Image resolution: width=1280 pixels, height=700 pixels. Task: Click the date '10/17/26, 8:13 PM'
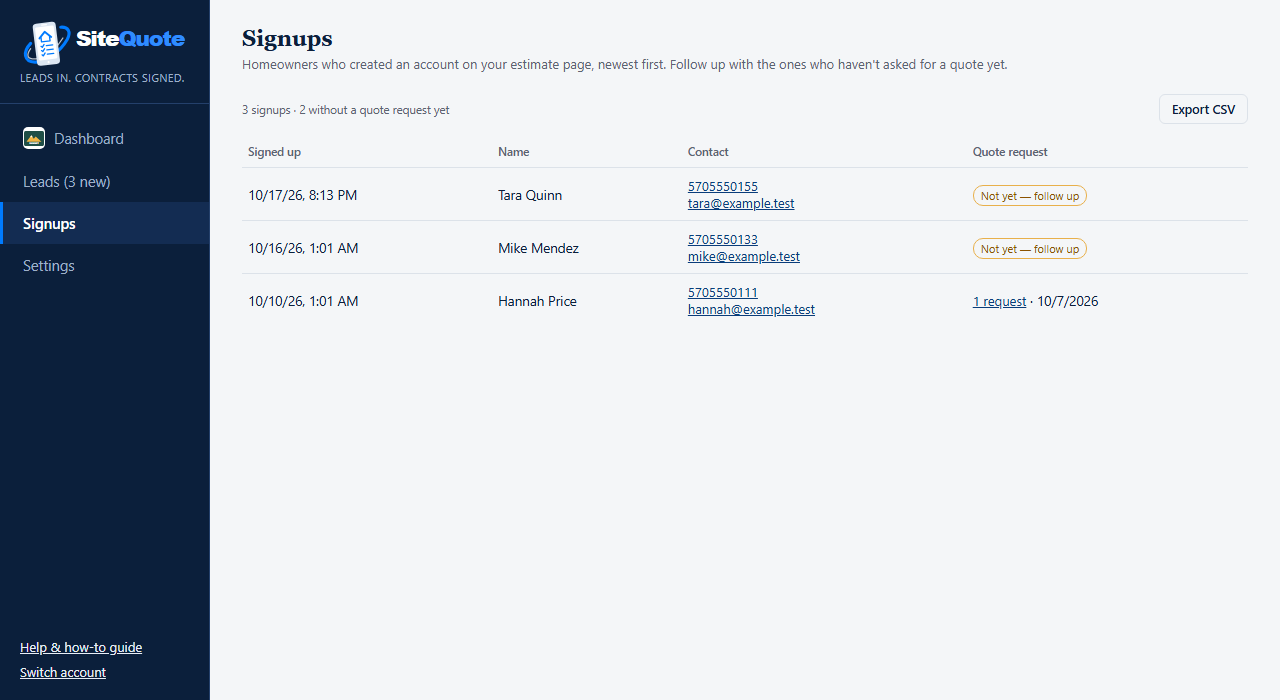(303, 195)
